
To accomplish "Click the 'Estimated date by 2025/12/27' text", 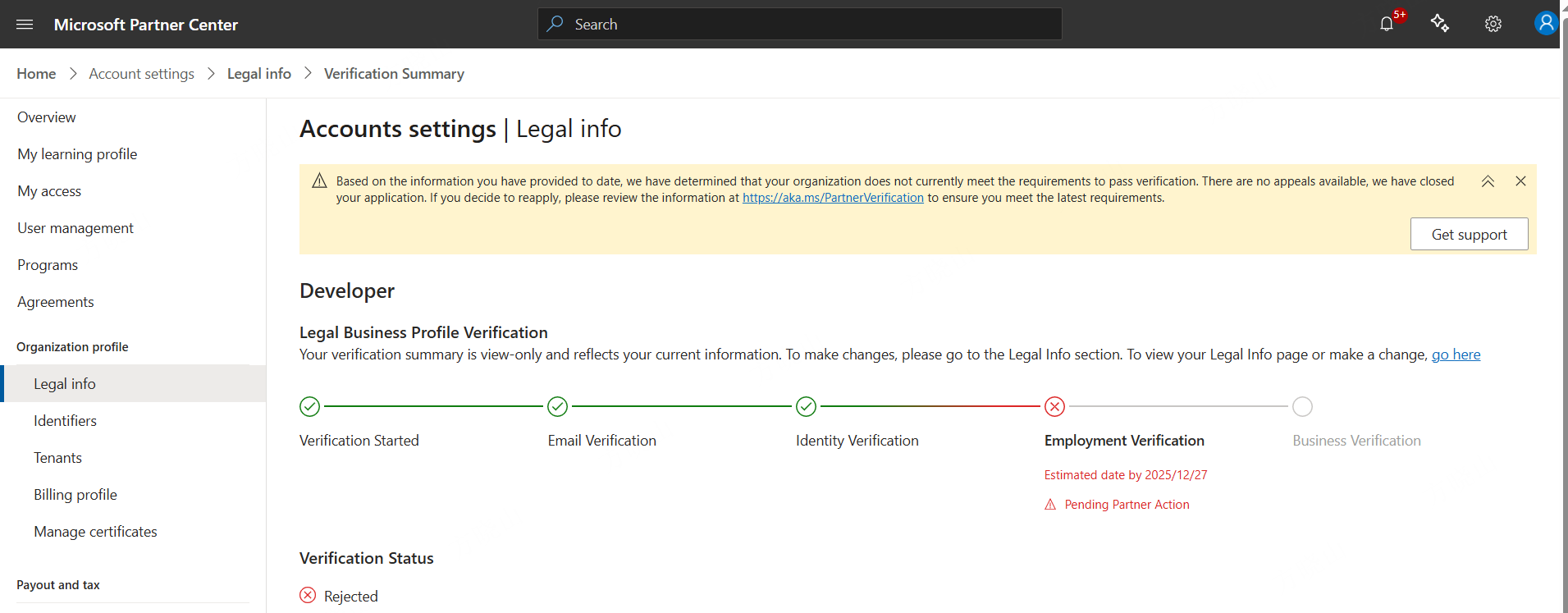I will [1126, 475].
